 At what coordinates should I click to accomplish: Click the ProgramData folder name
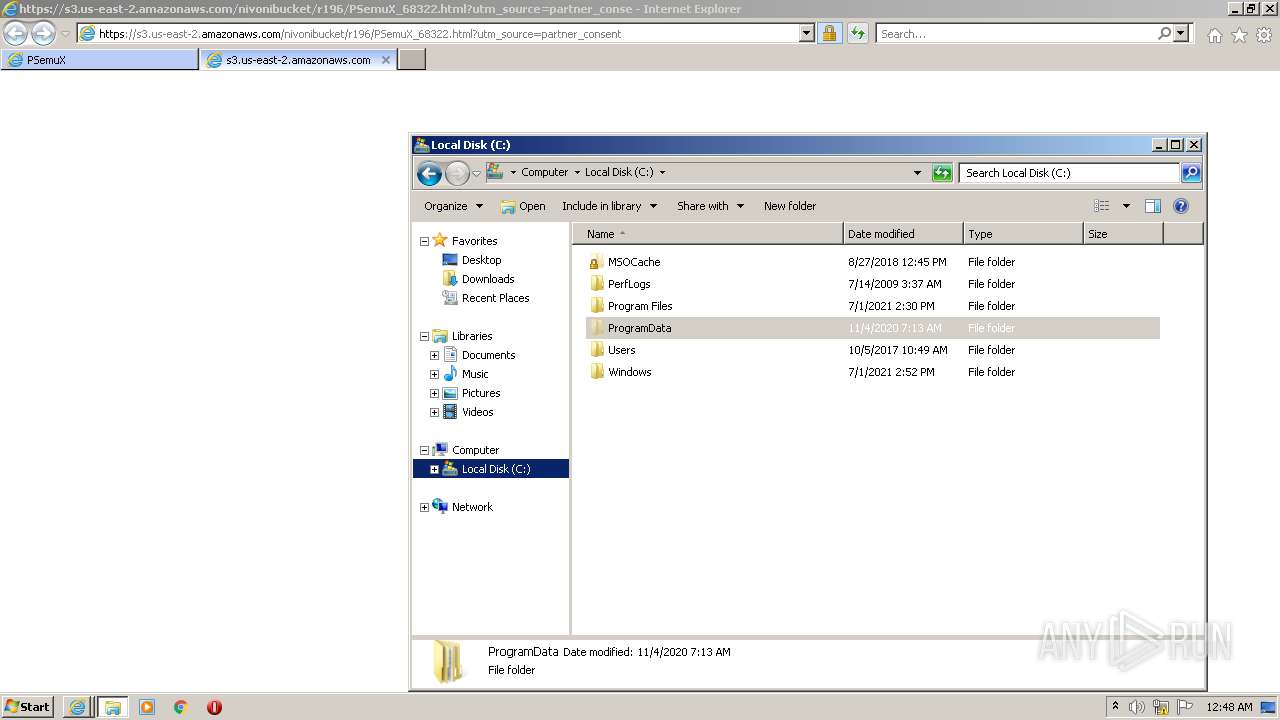(x=639, y=328)
